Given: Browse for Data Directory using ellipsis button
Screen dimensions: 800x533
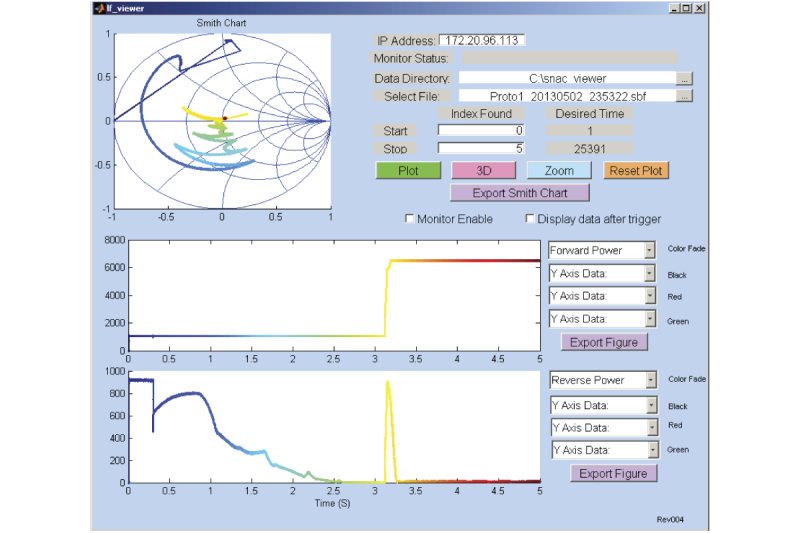Looking at the screenshot, I should click(x=684, y=77).
